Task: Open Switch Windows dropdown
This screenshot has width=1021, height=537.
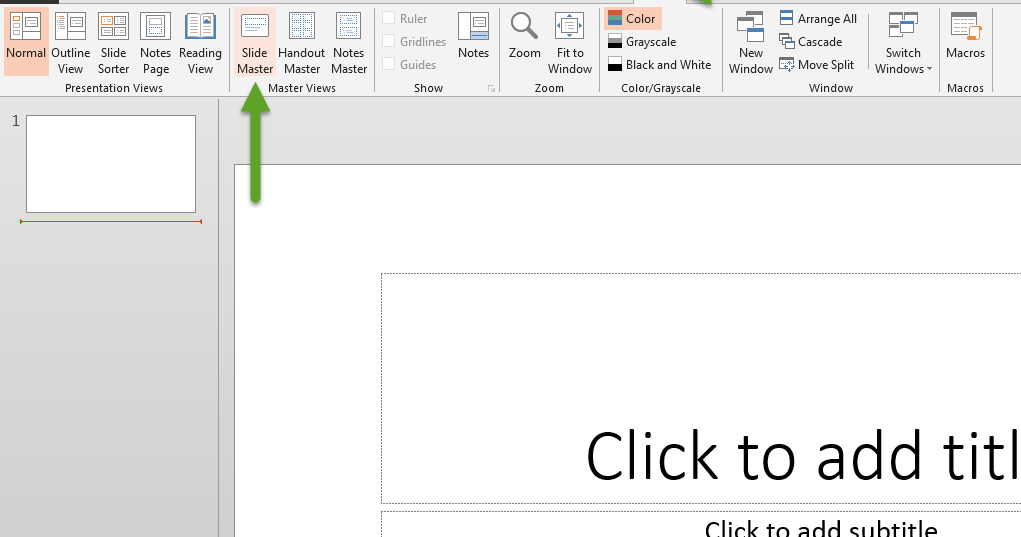Action: click(x=903, y=42)
